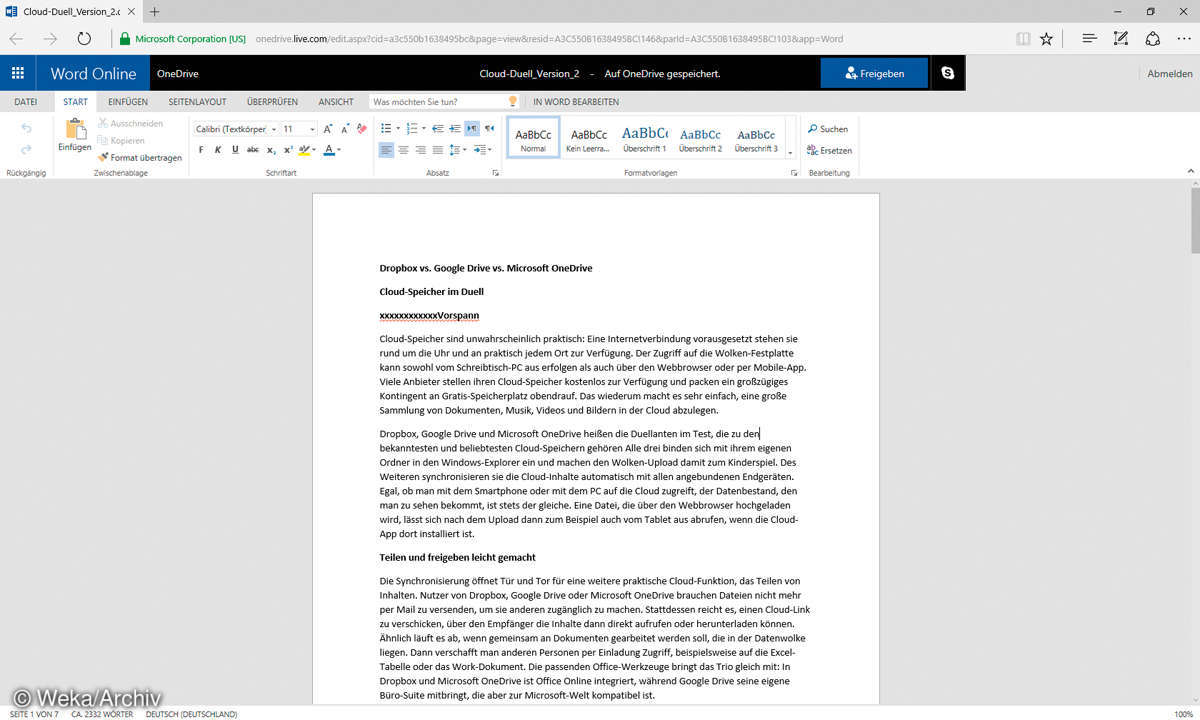The width and height of the screenshot is (1200, 720).
Task: Apply the Normal style thumbnail
Action: point(533,137)
